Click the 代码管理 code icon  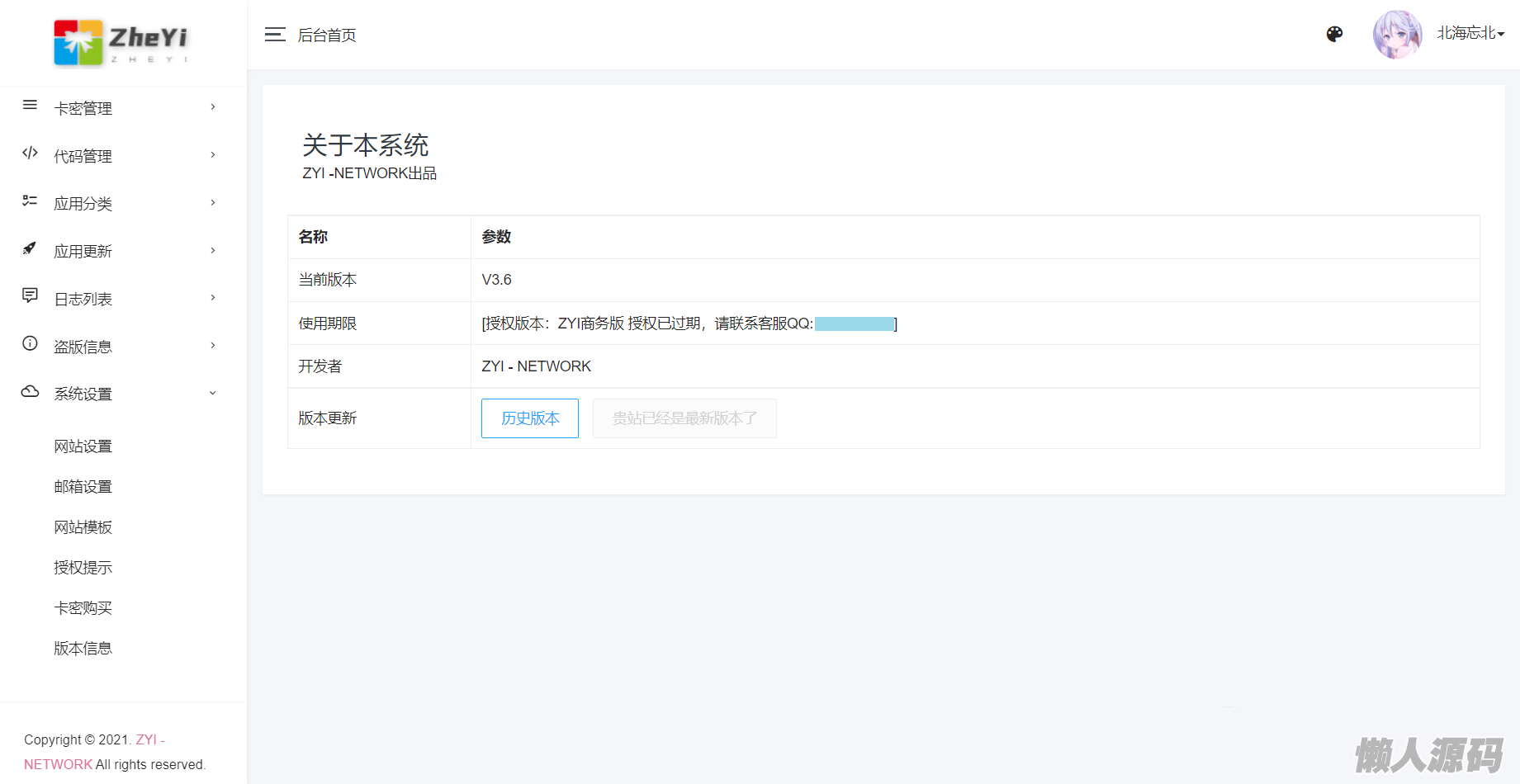(x=30, y=153)
